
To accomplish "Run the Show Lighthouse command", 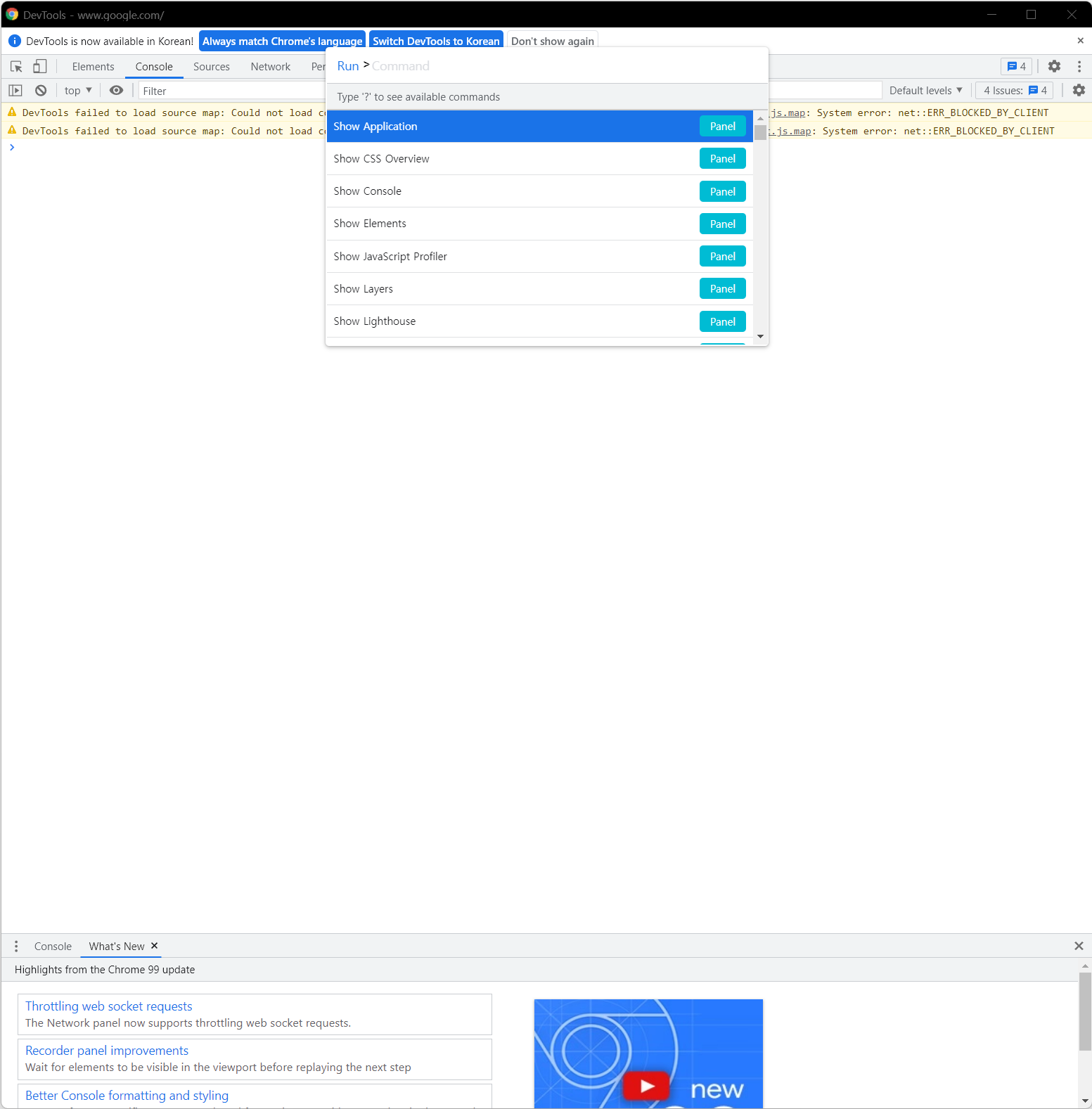I will point(539,321).
